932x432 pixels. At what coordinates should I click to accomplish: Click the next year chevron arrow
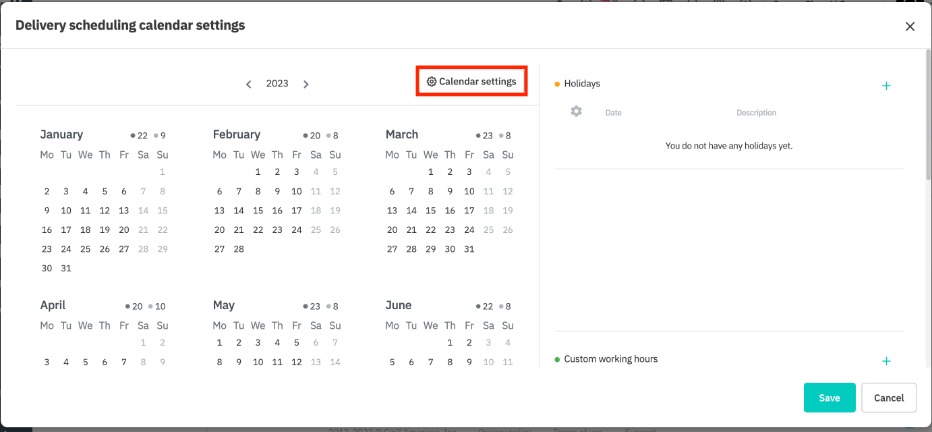tap(306, 84)
